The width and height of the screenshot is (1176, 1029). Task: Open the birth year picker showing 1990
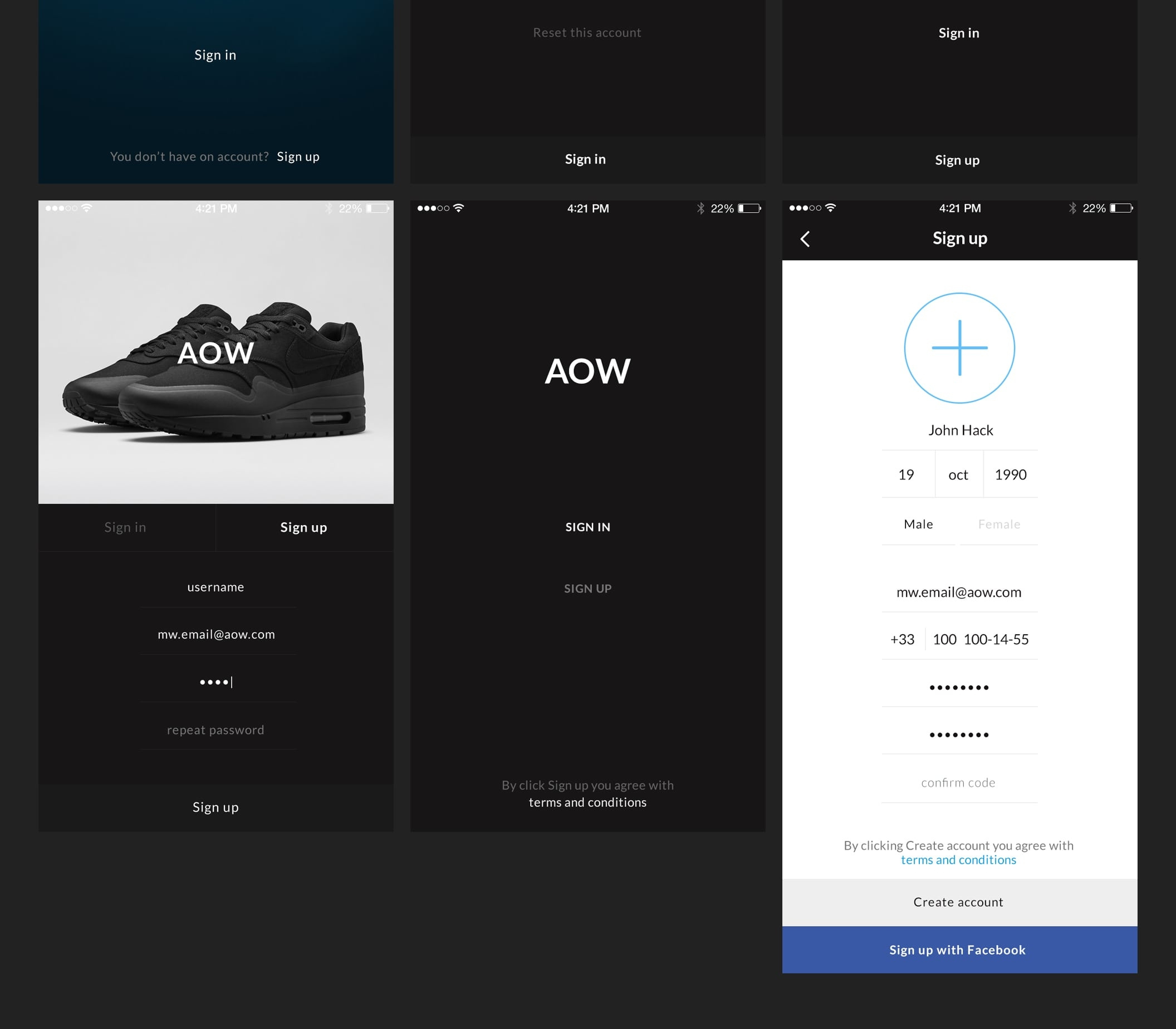[x=1010, y=475]
